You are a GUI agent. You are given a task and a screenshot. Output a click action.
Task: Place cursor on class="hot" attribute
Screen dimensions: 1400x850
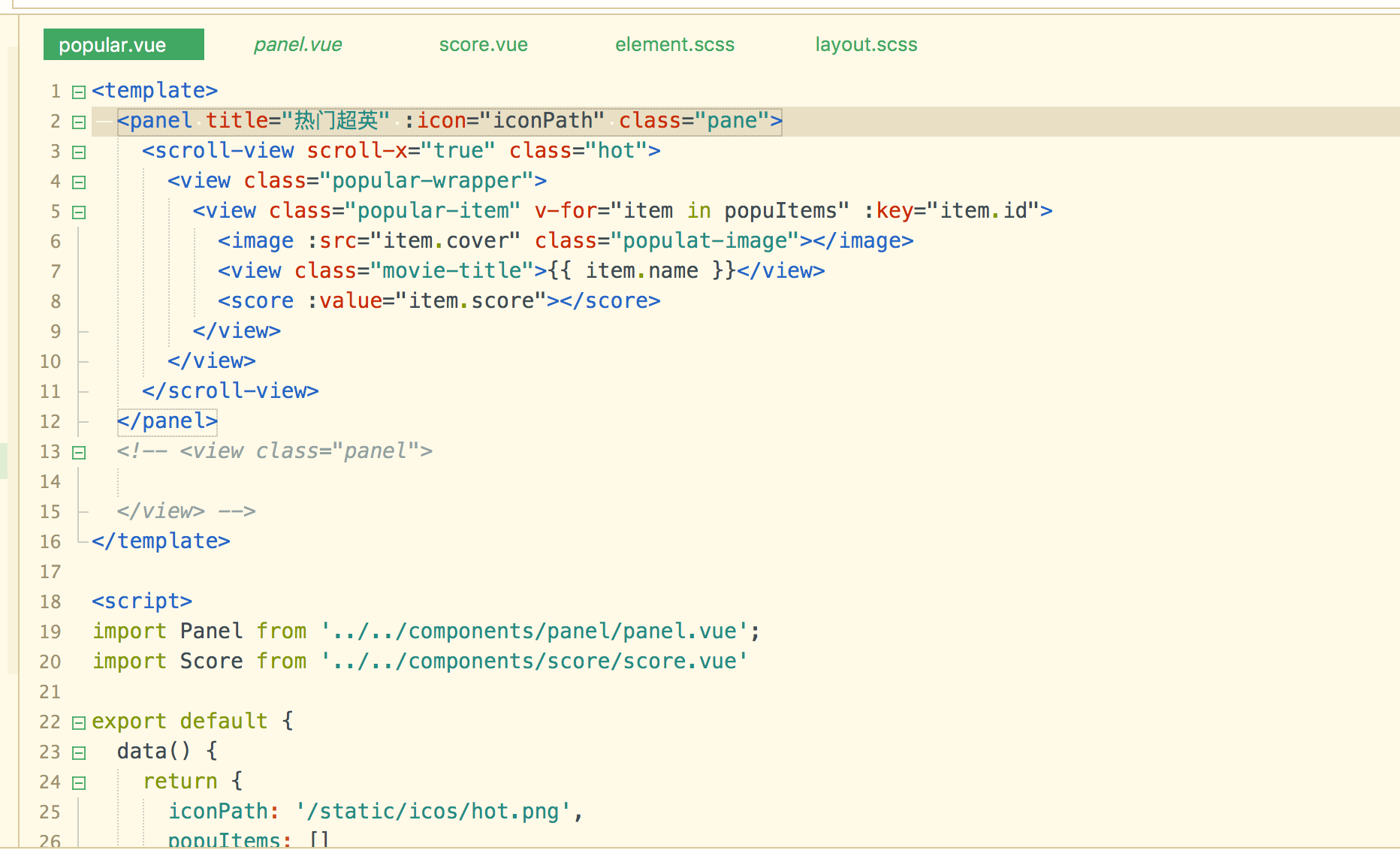pyautogui.click(x=578, y=150)
